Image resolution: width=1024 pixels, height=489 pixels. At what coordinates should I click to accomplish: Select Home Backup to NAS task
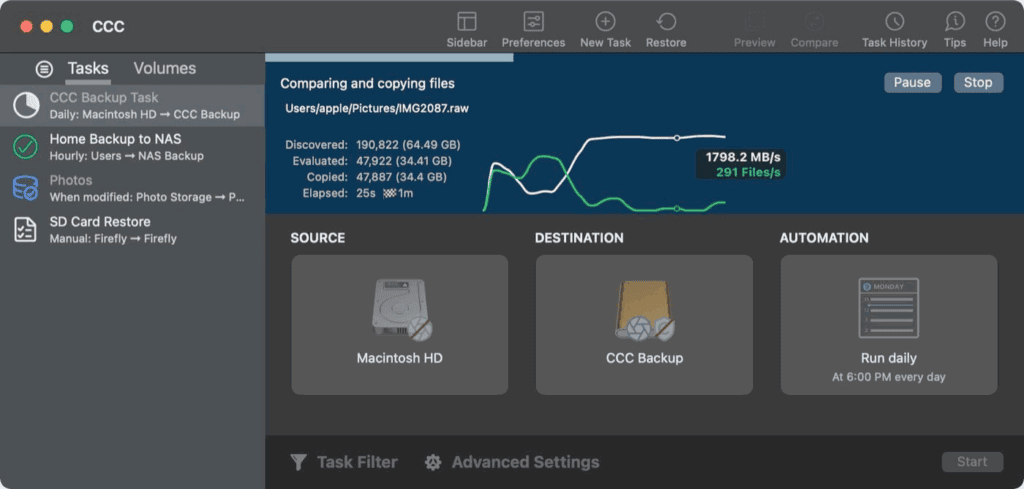point(115,147)
